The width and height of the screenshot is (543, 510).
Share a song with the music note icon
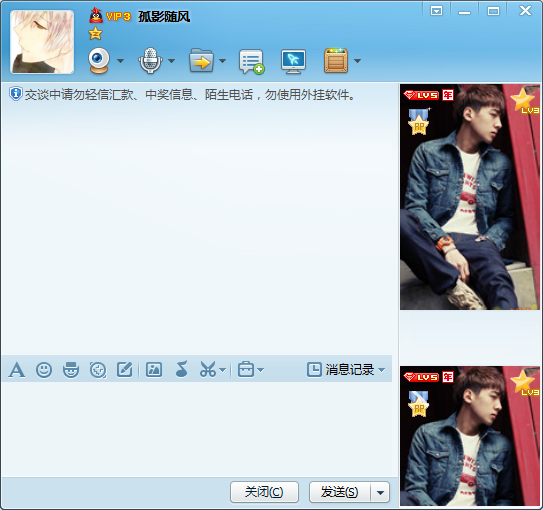coord(181,369)
